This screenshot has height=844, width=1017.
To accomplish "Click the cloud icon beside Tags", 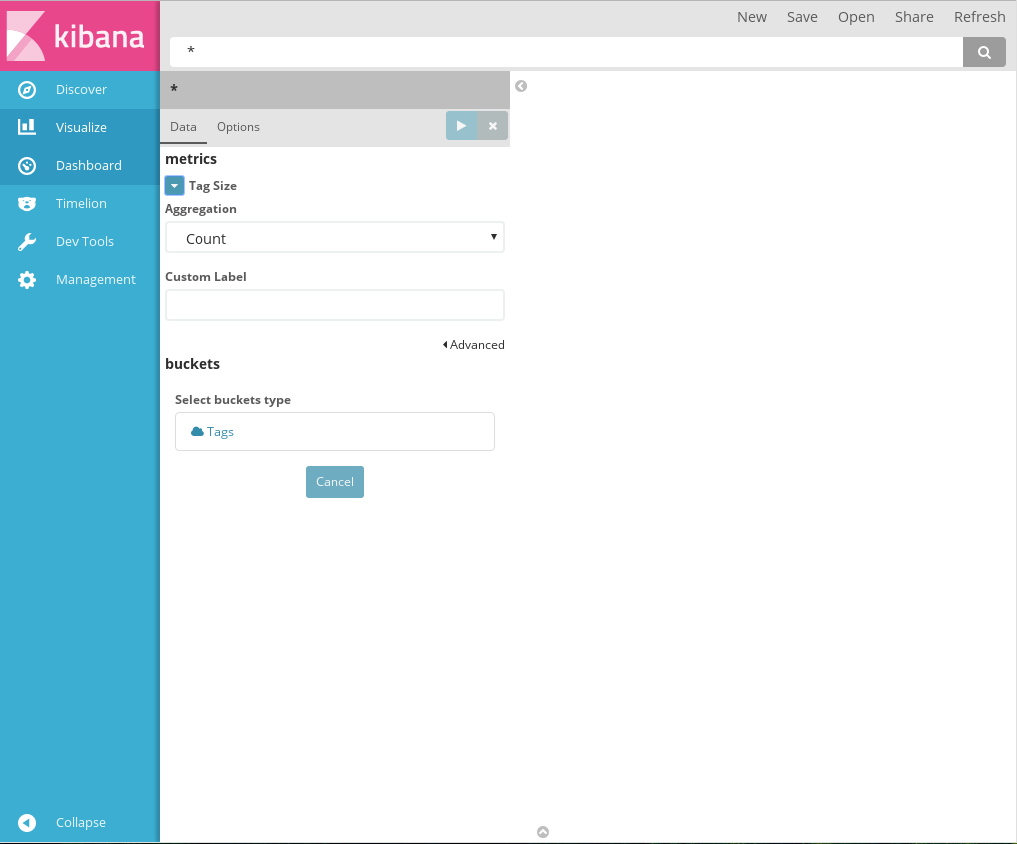I will (x=197, y=431).
